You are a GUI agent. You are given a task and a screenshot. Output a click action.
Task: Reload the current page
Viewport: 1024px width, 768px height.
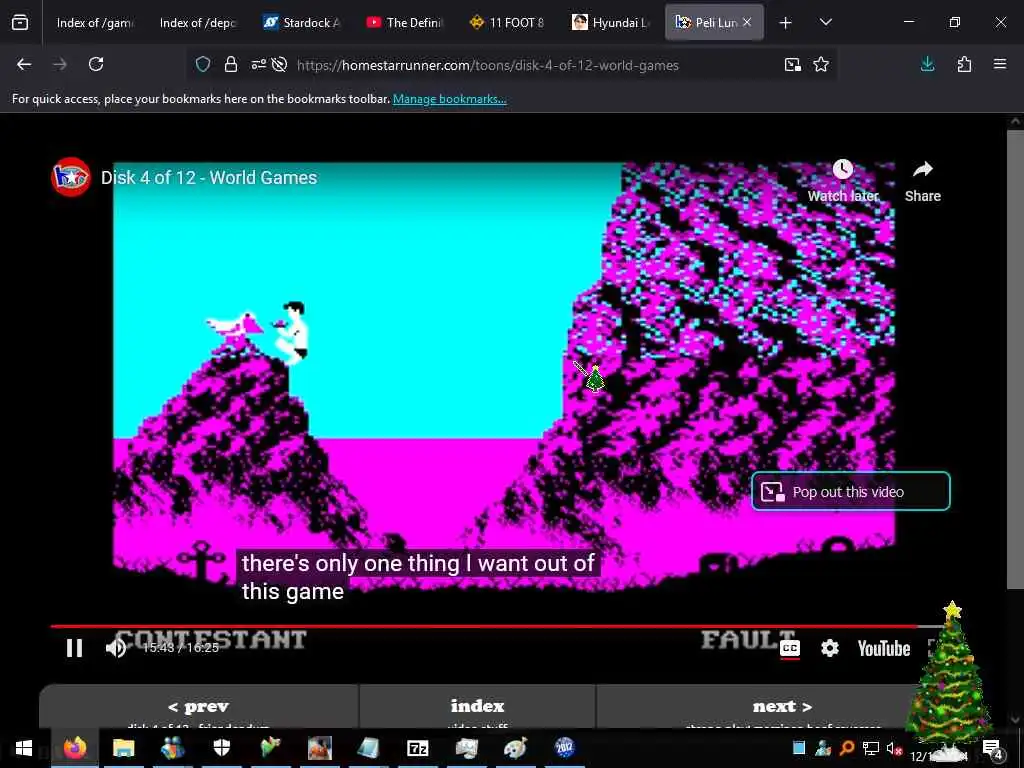pyautogui.click(x=96, y=64)
